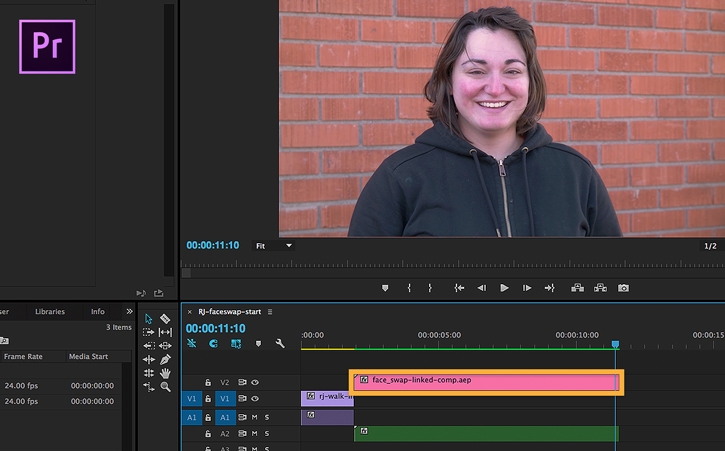Toggle sync lock on V1 track
The width and height of the screenshot is (725, 451).
coord(242,399)
